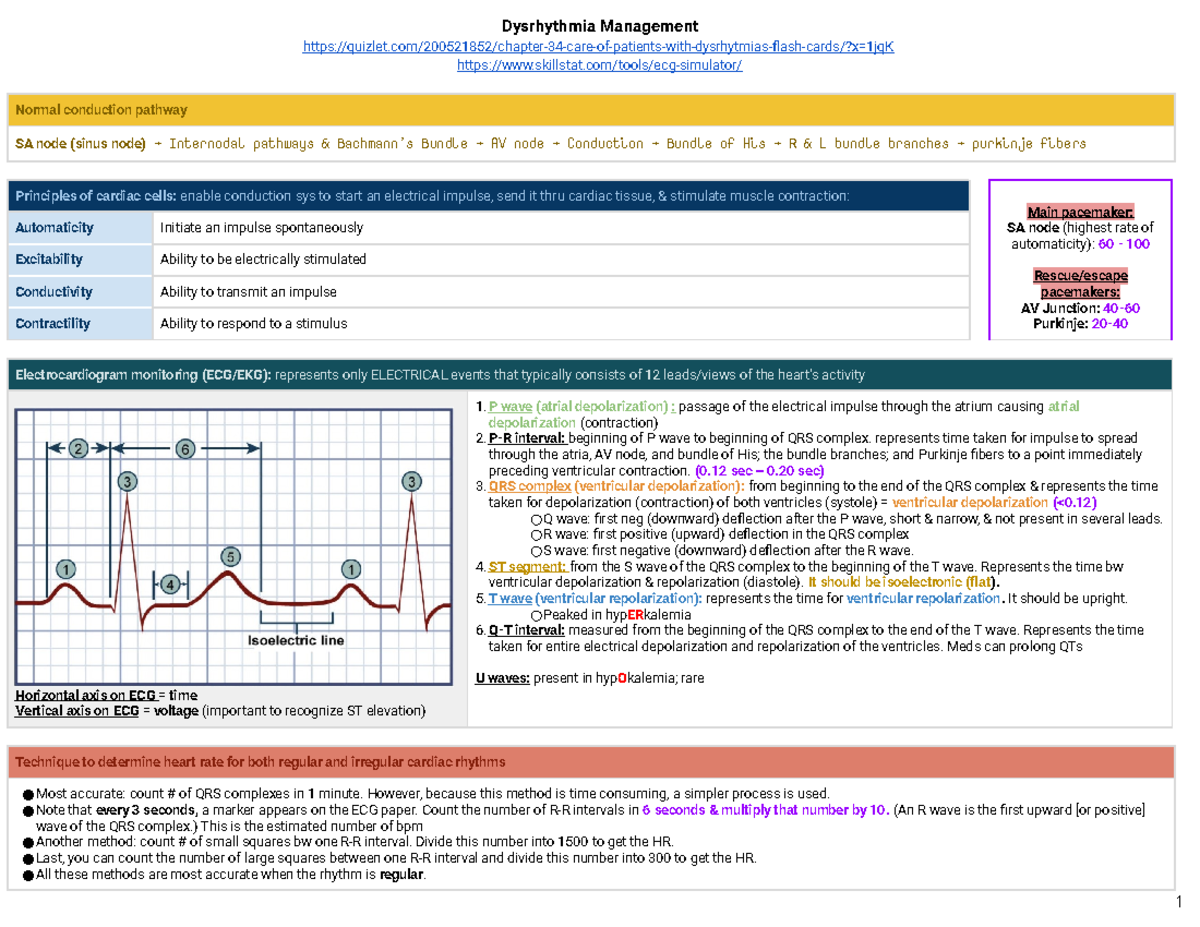
Task: Click the Excitability table cell
Action: click(x=80, y=260)
